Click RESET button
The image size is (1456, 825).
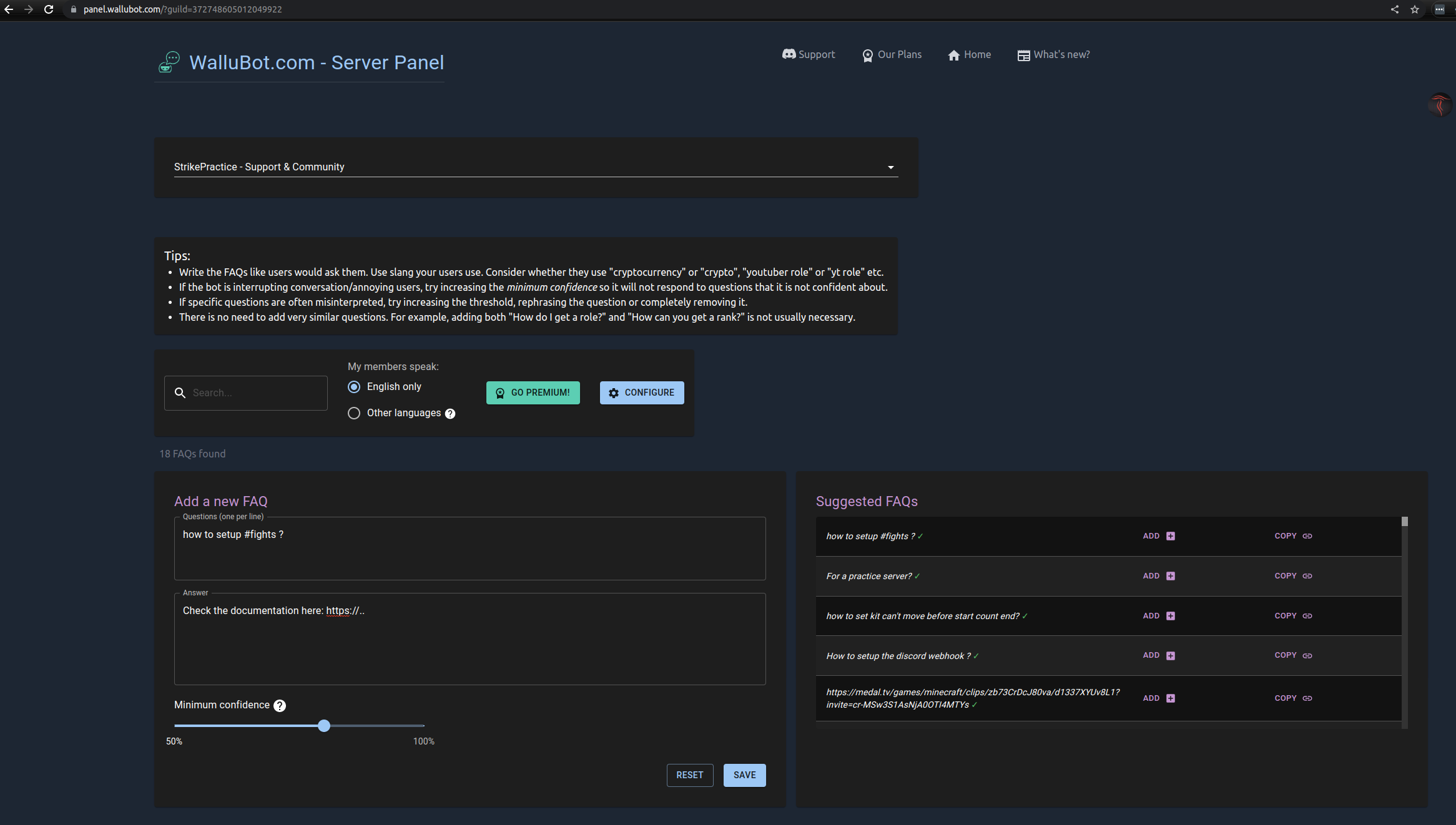(690, 775)
